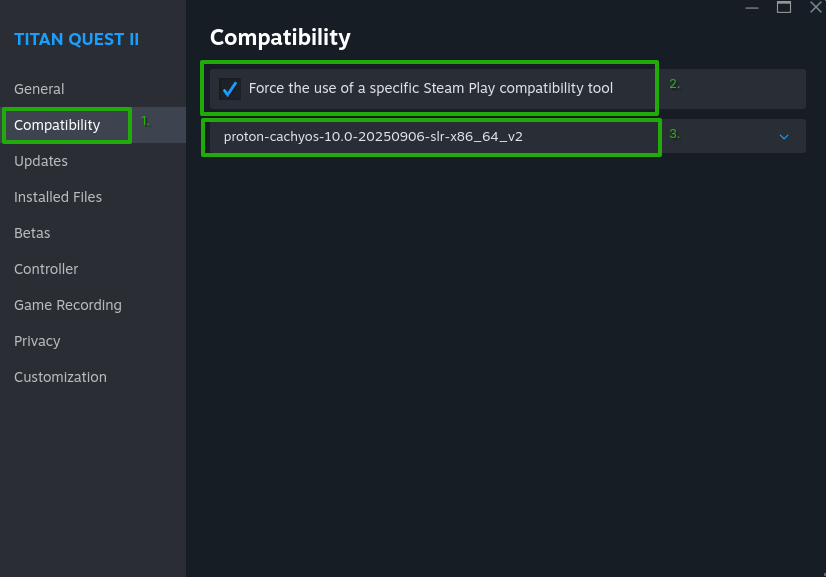Toggle the "Force the use of a specific Steam Play compatibility tool" checkbox
The height and width of the screenshot is (577, 826).
click(x=230, y=88)
